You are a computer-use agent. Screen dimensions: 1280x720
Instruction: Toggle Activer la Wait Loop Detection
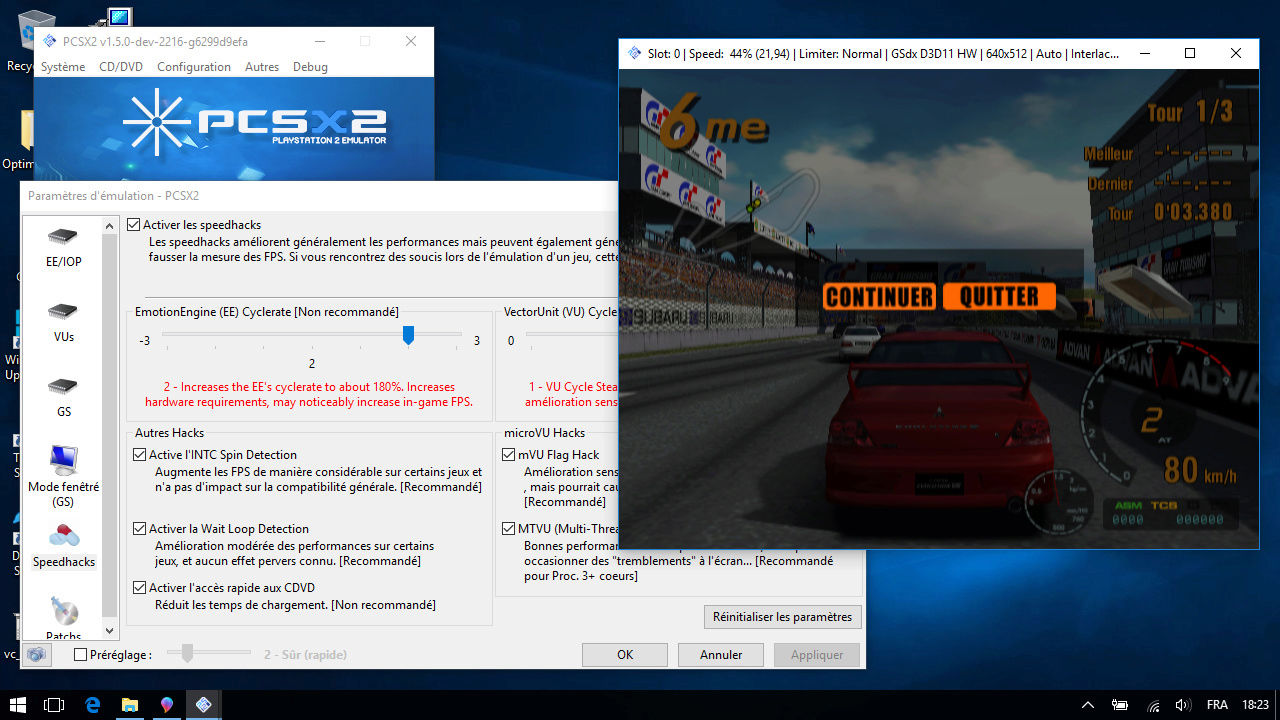click(140, 529)
